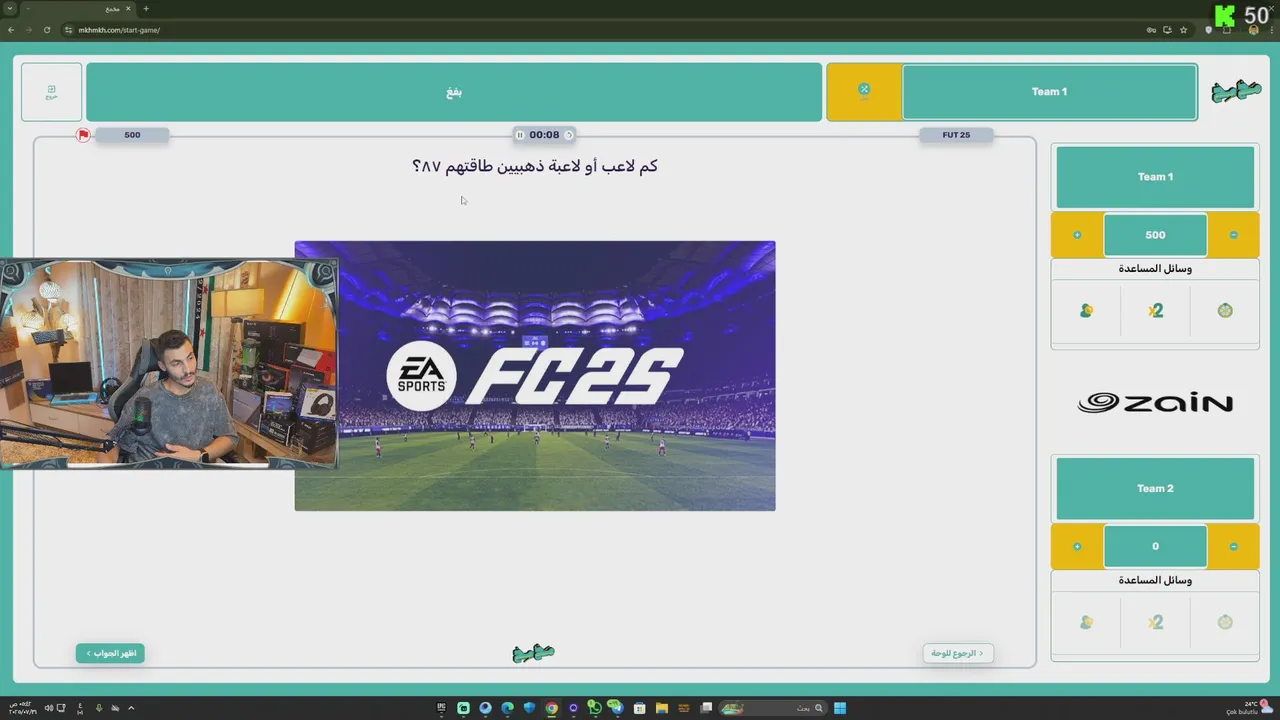
Task: Click the password key icon in address bar
Action: pos(1151,30)
